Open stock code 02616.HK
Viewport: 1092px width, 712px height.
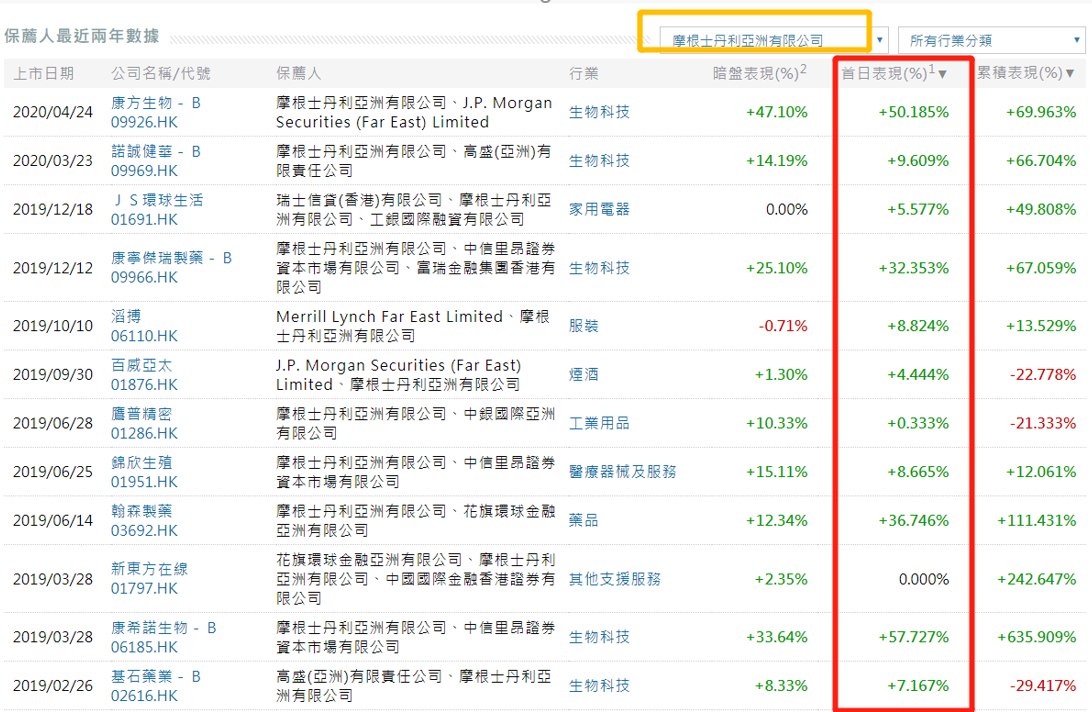click(144, 696)
